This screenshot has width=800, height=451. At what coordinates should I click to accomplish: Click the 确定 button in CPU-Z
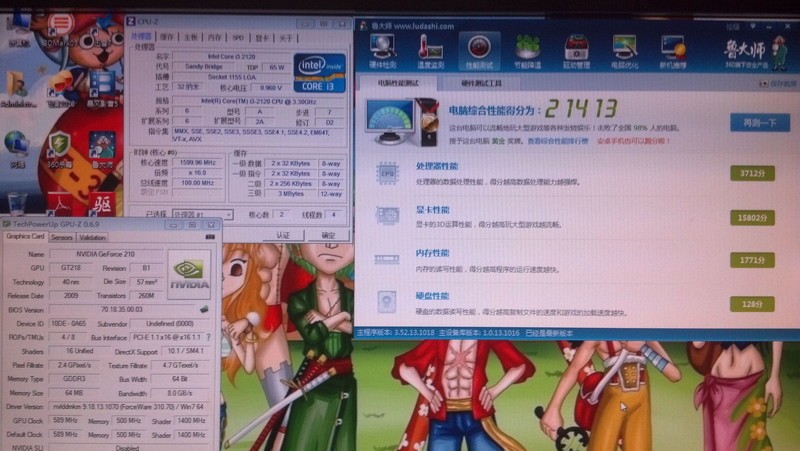pos(329,235)
